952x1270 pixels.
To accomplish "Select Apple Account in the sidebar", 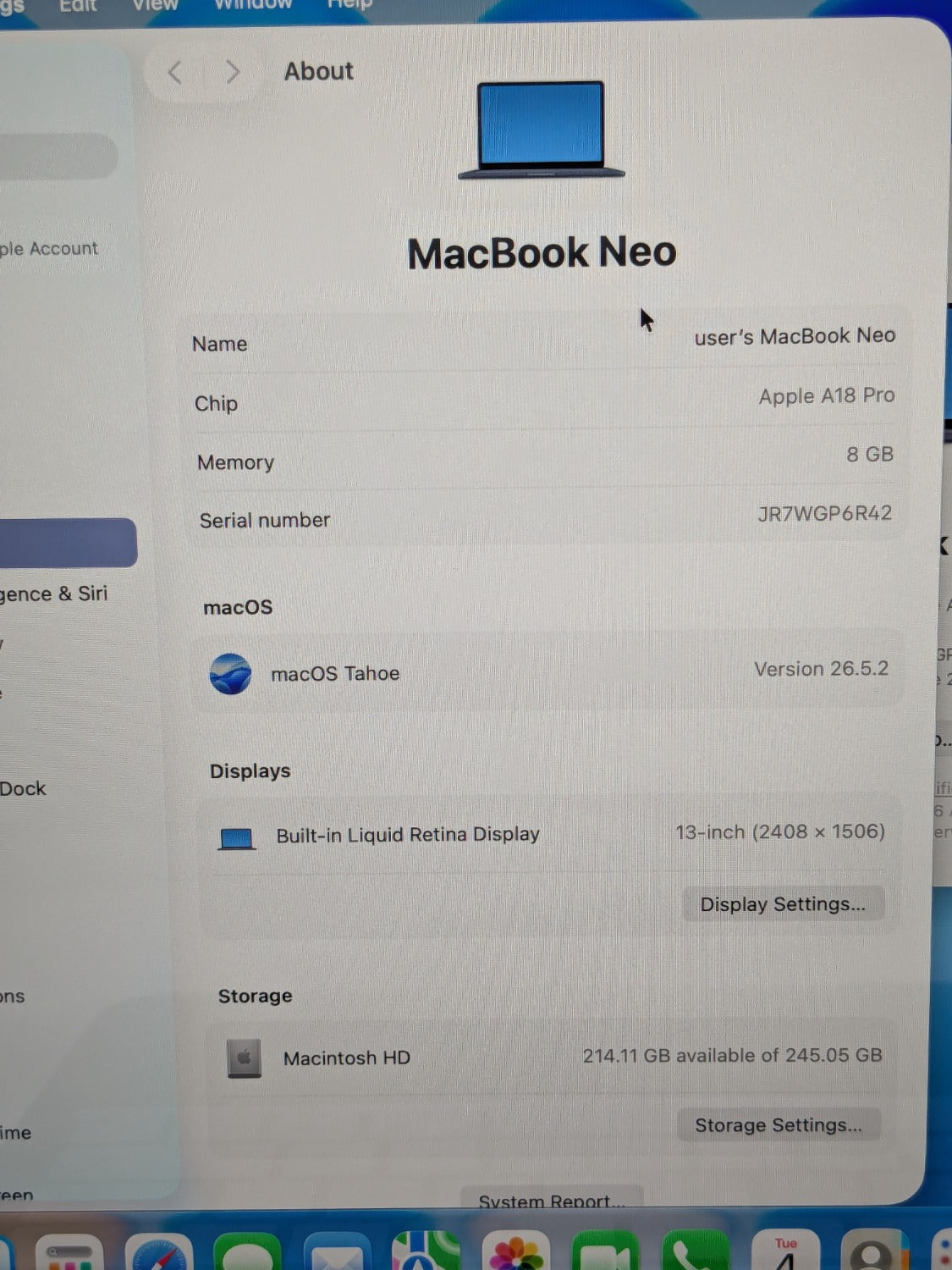I will [x=49, y=249].
